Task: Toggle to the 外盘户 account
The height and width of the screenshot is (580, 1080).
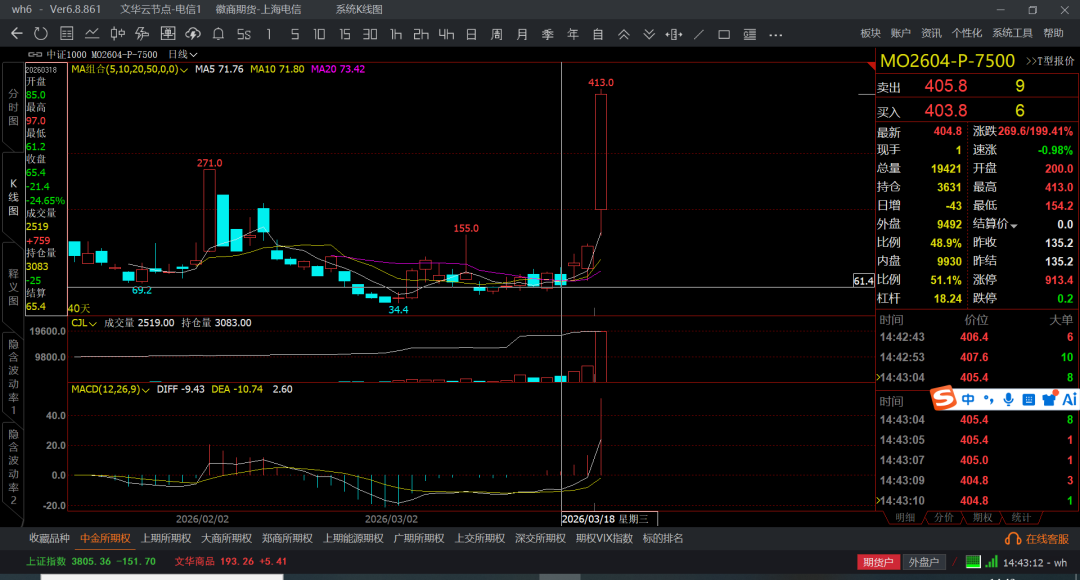Action: (923, 562)
